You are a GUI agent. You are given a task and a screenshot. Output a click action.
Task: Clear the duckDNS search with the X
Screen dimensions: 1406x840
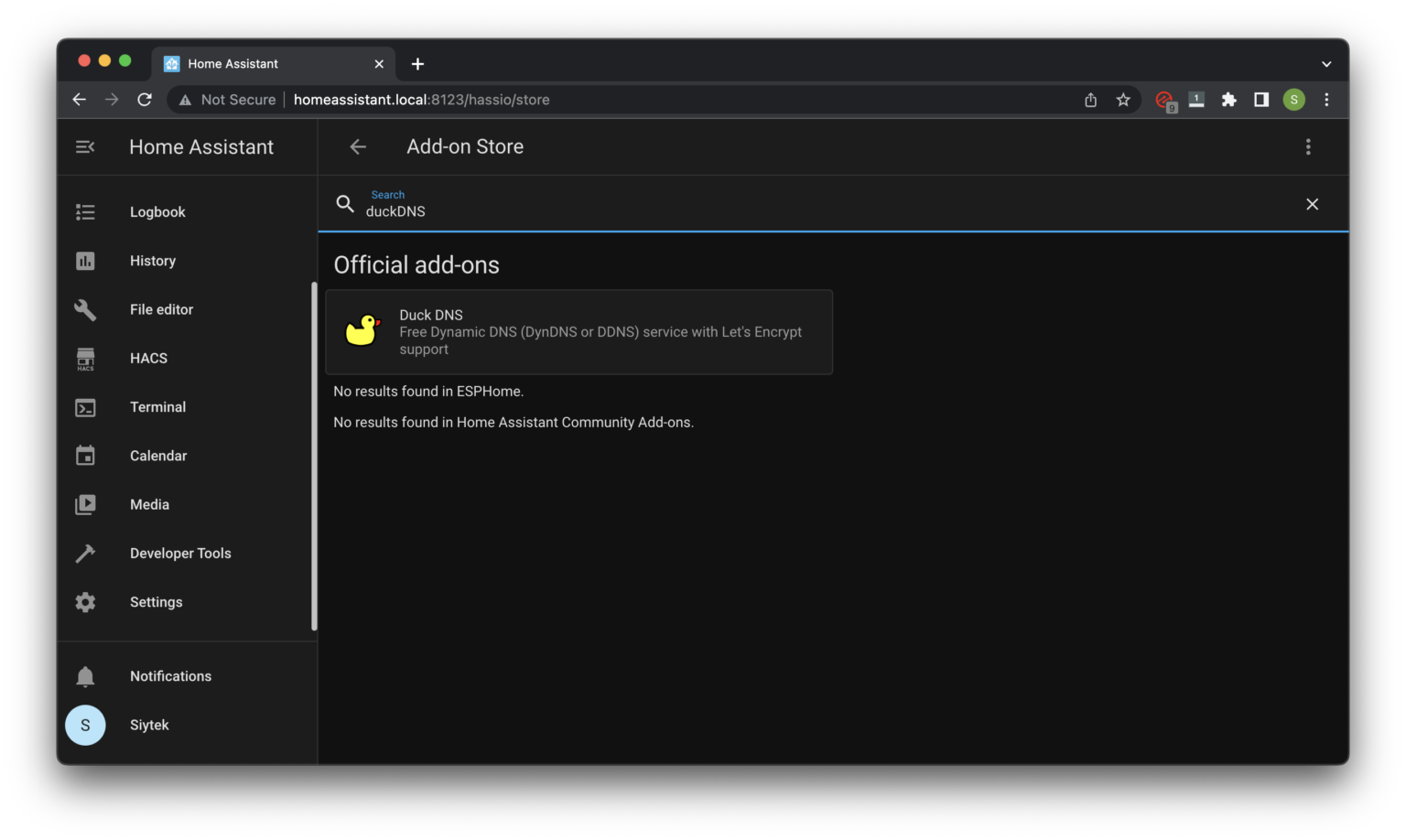[1312, 203]
